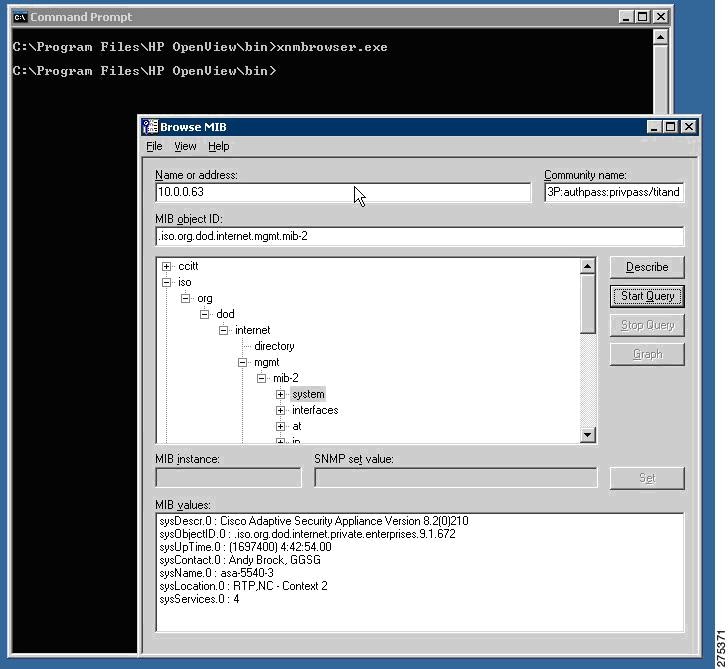This screenshot has width=728, height=669.
Task: Collapse the dod tree node
Action: coord(204,314)
